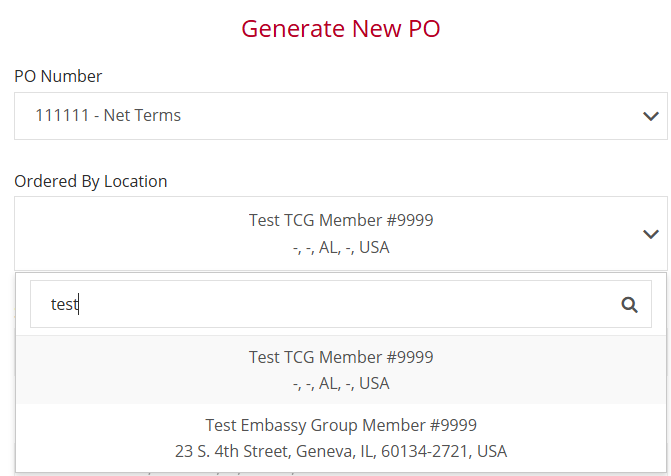This screenshot has width=671, height=476.
Task: Click the search magnifier icon
Action: pos(629,305)
